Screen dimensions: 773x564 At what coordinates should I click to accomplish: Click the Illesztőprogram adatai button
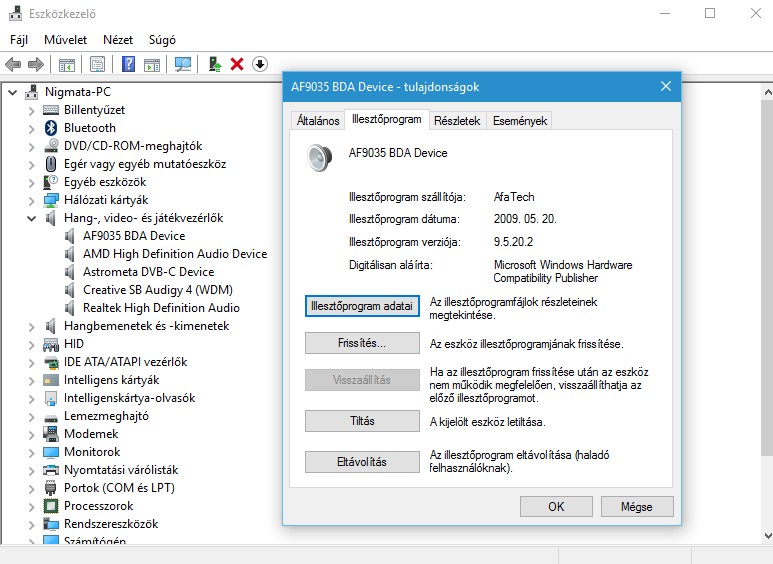(362, 306)
